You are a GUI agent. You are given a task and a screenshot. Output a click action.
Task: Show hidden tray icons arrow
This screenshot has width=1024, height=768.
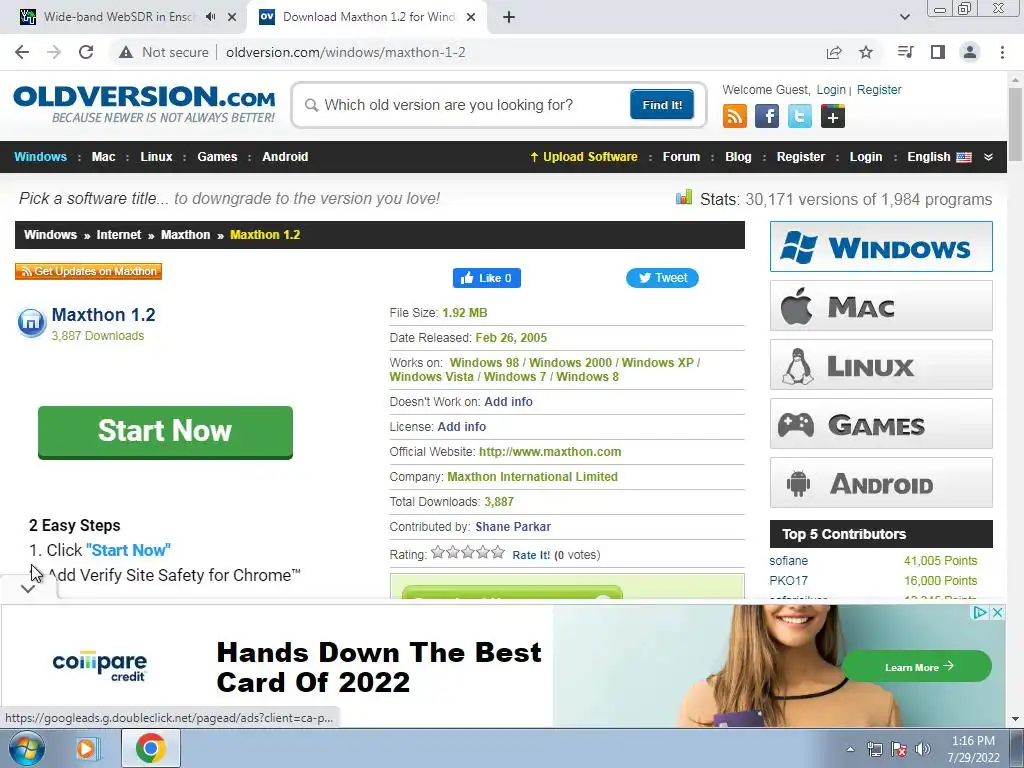(850, 749)
